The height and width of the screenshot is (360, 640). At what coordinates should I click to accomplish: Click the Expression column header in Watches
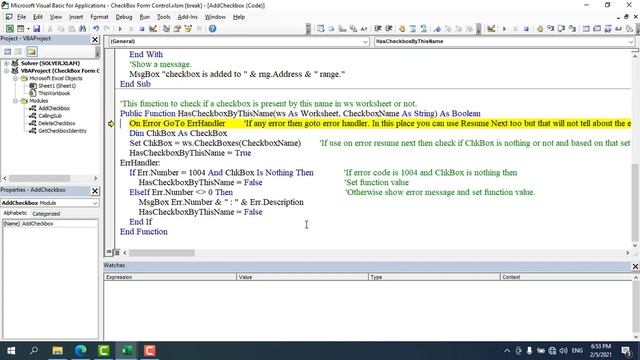[x=170, y=277]
